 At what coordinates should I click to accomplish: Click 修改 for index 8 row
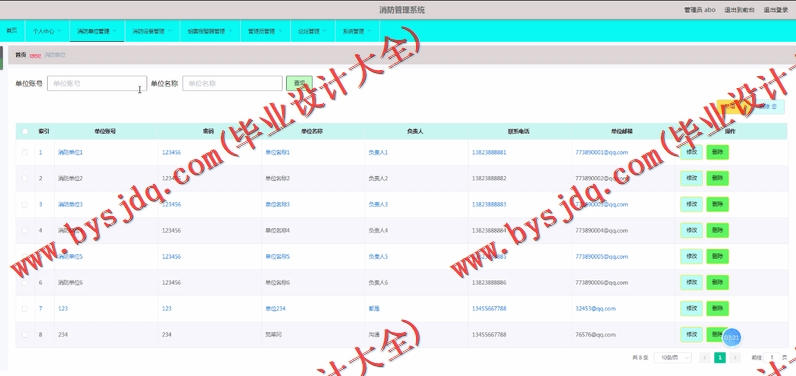[691, 334]
